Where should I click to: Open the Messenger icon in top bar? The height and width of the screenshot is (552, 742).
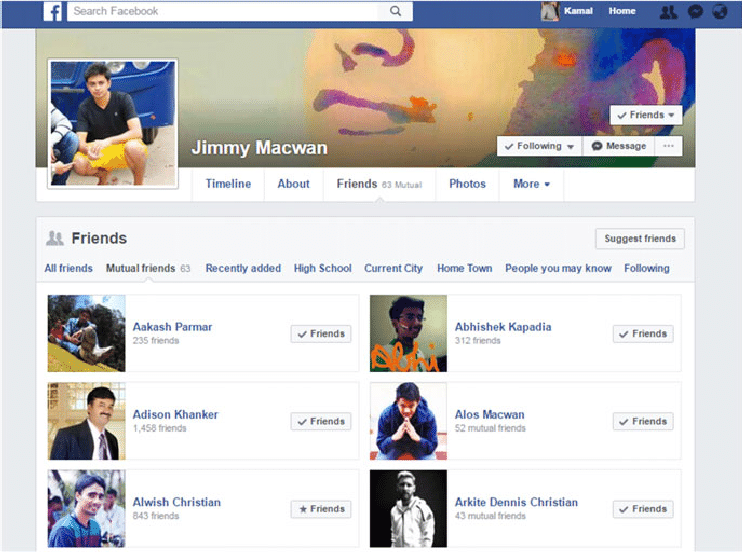[695, 12]
